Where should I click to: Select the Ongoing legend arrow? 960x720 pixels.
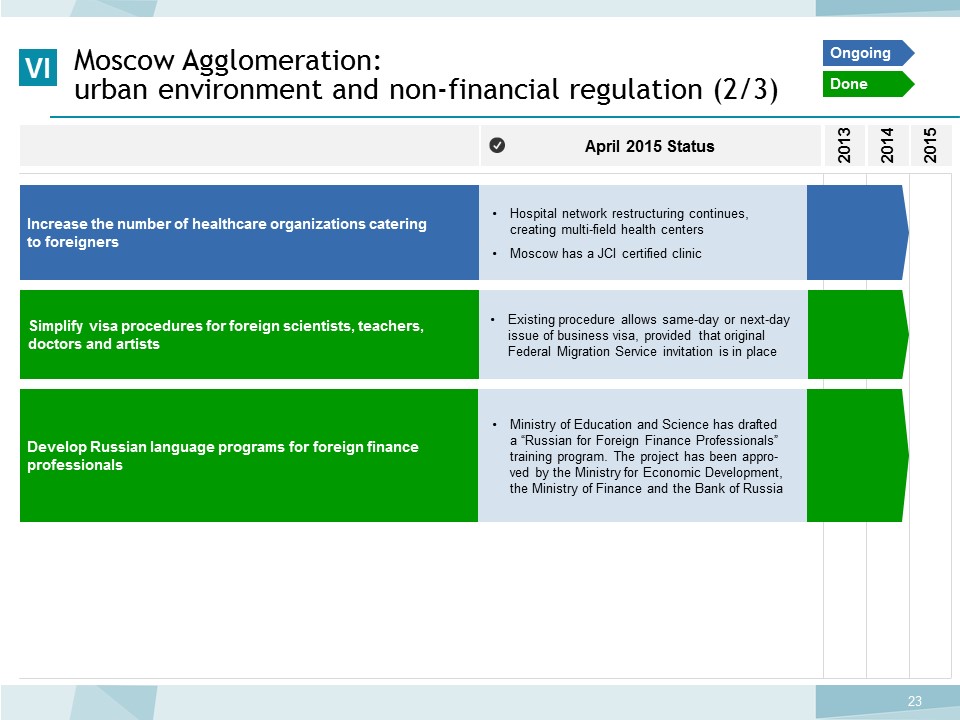point(868,53)
